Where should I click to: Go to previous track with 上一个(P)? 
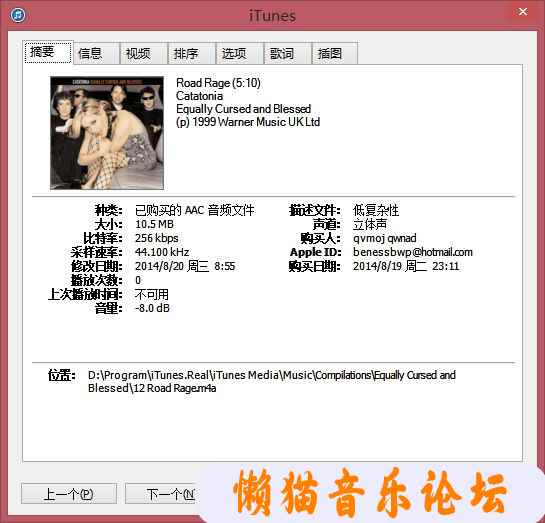[x=69, y=494]
